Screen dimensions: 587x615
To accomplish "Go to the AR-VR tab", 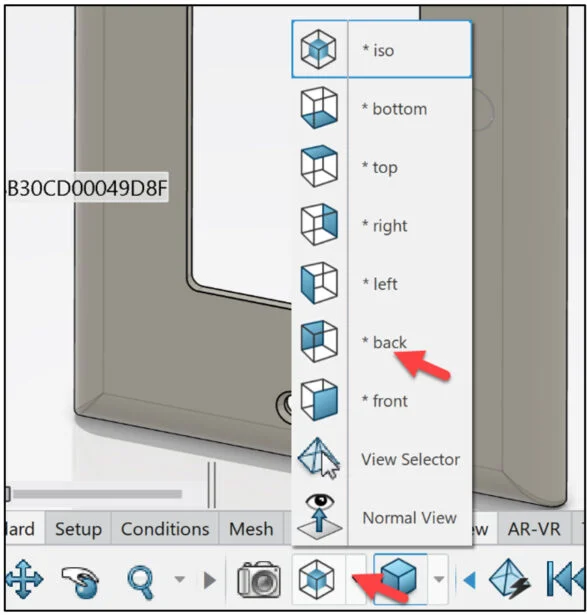I will tap(534, 529).
